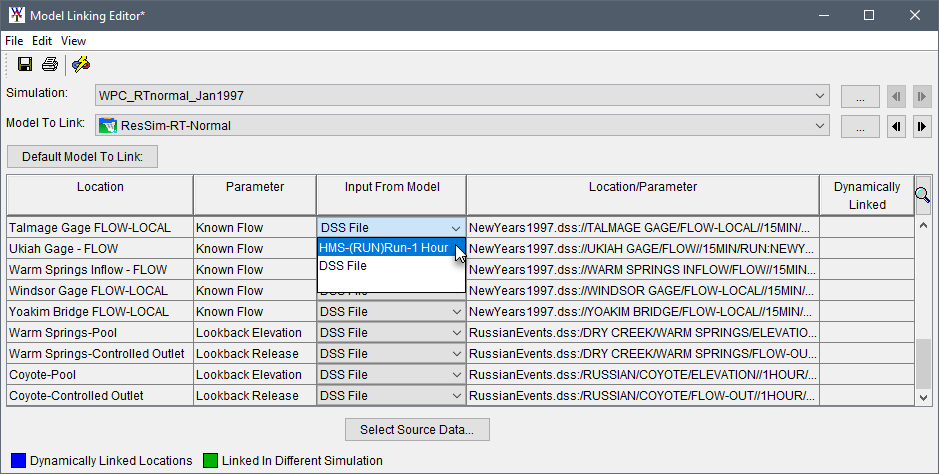This screenshot has width=939, height=474.
Task: Click the table's vertical scrollbar down arrow
Action: coord(922,397)
